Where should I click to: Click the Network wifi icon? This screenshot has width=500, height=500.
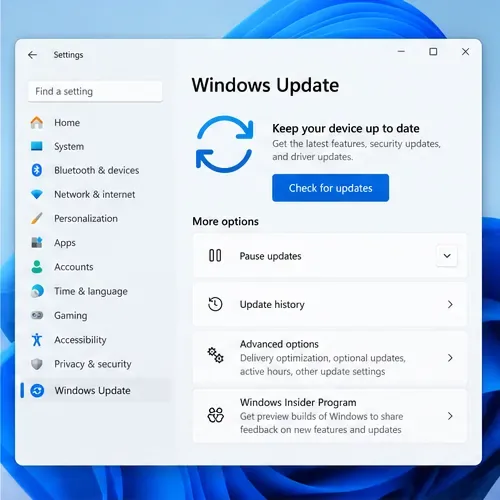coord(37,194)
